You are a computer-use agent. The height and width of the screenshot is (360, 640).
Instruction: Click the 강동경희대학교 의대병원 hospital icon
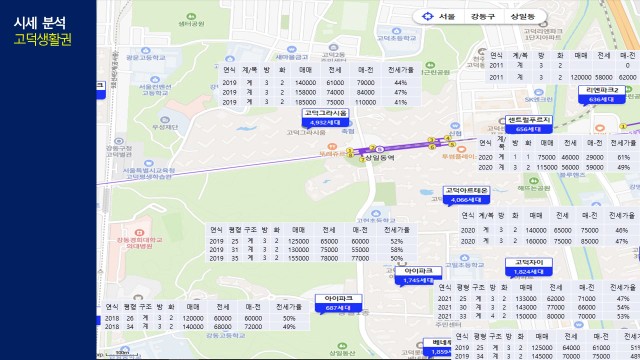(139, 232)
